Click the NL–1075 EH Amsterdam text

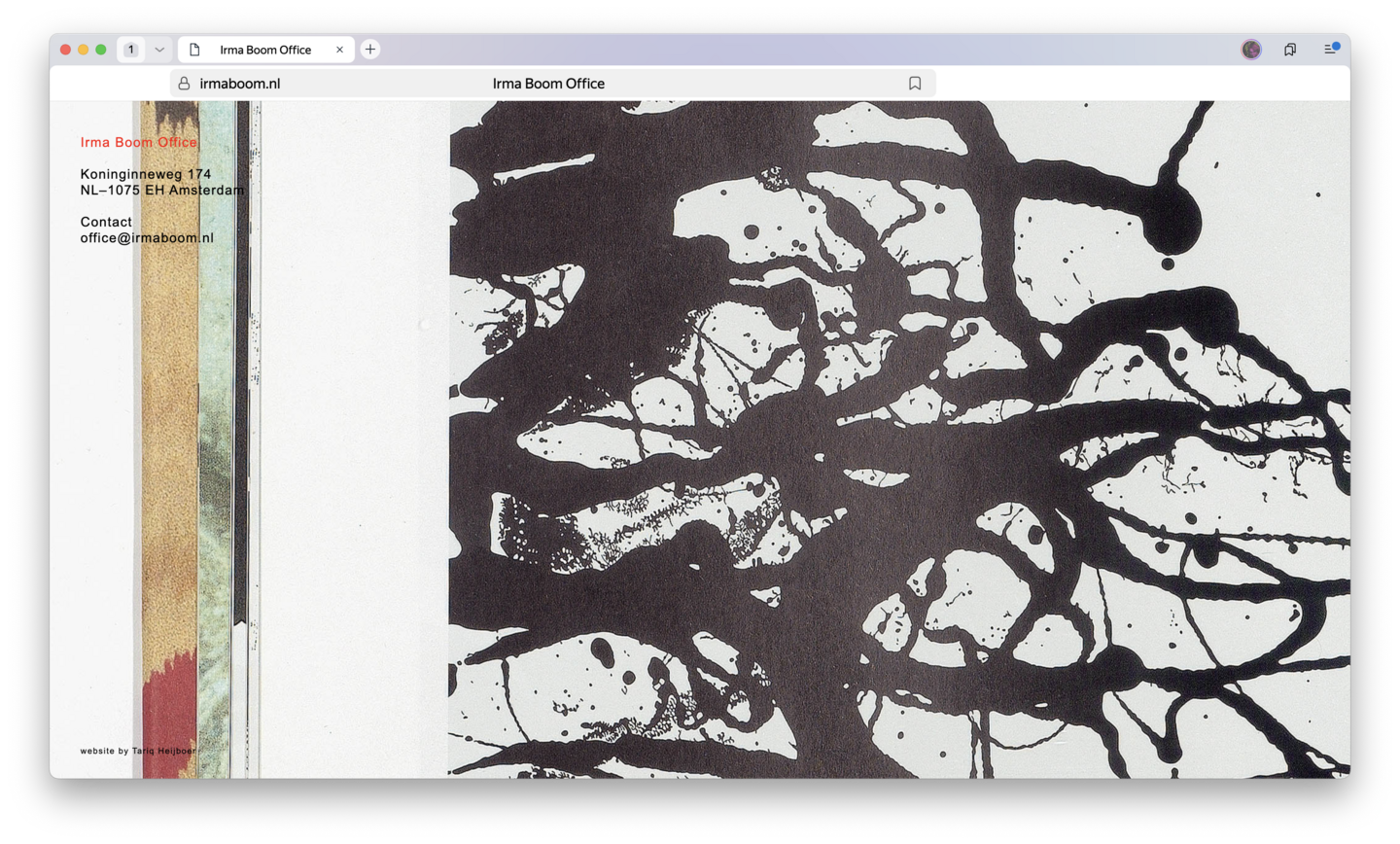pos(162,190)
